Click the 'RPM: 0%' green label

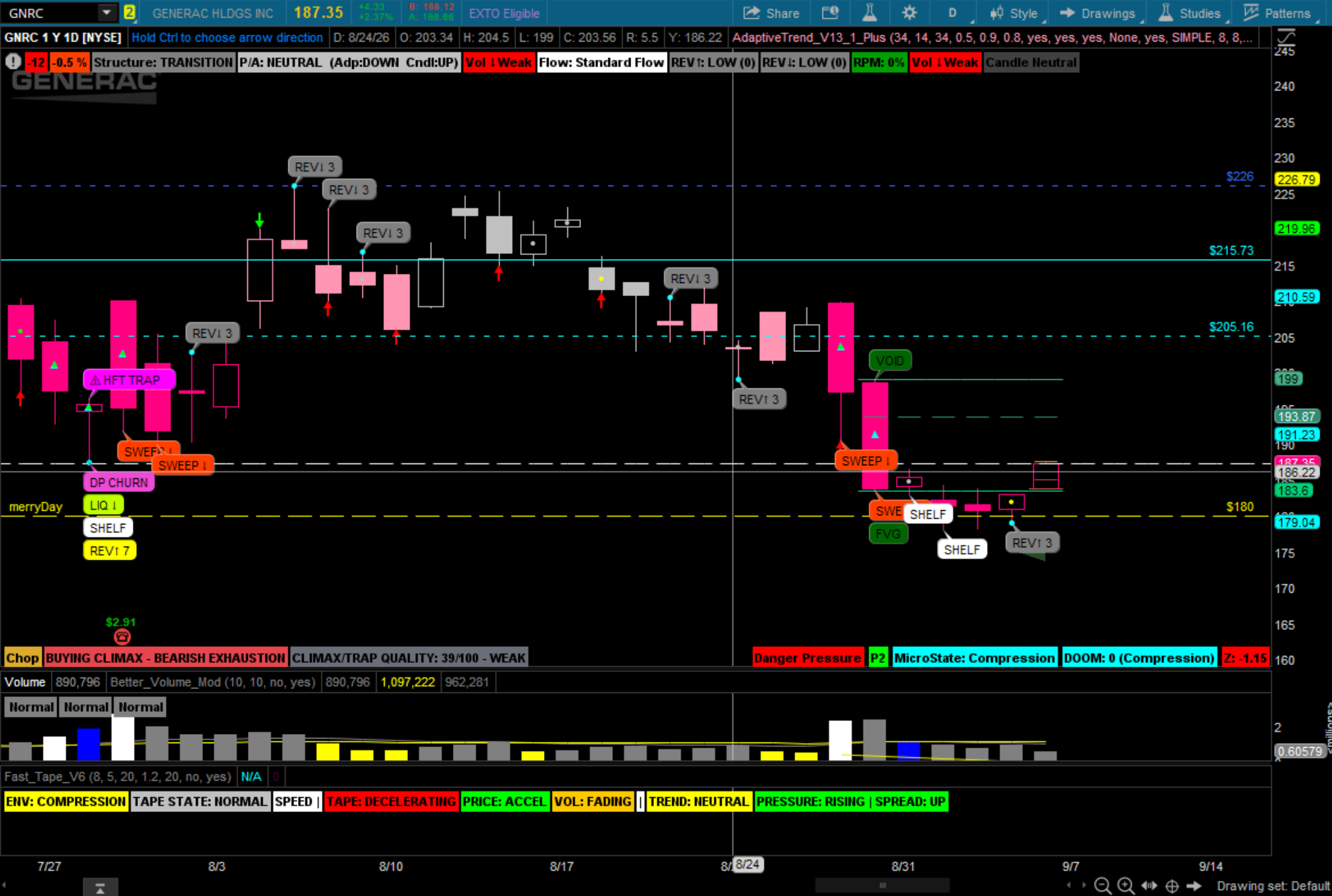[878, 62]
